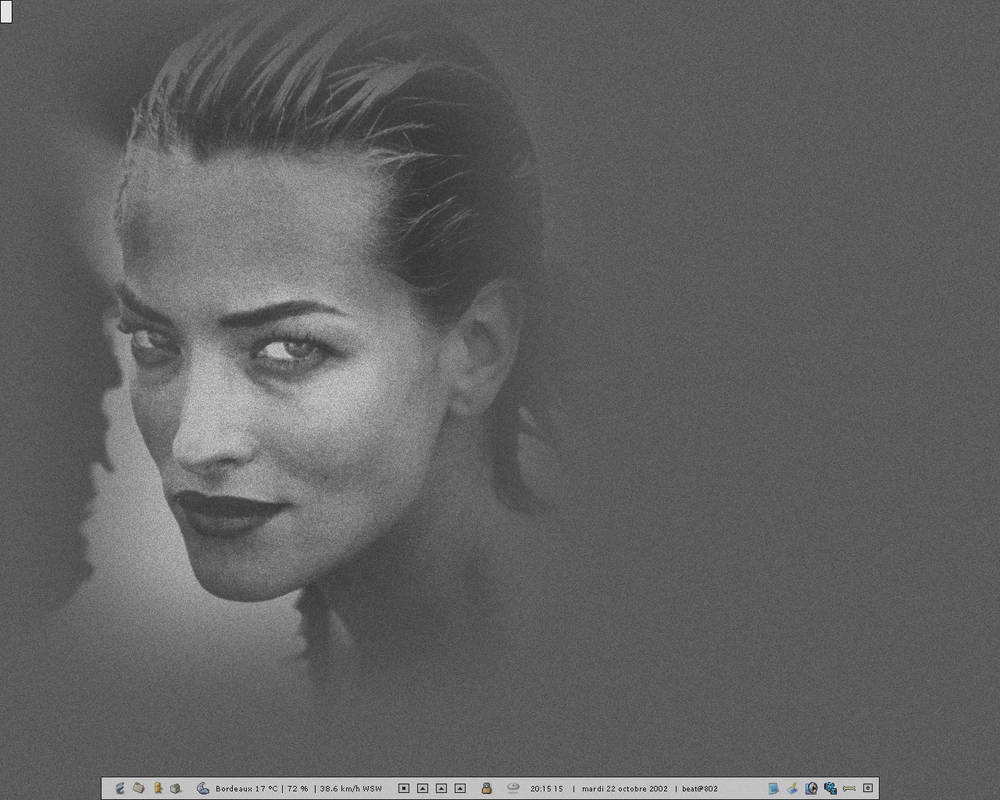Click the network computers tray icon
This screenshot has width=1000, height=800.
coord(830,788)
